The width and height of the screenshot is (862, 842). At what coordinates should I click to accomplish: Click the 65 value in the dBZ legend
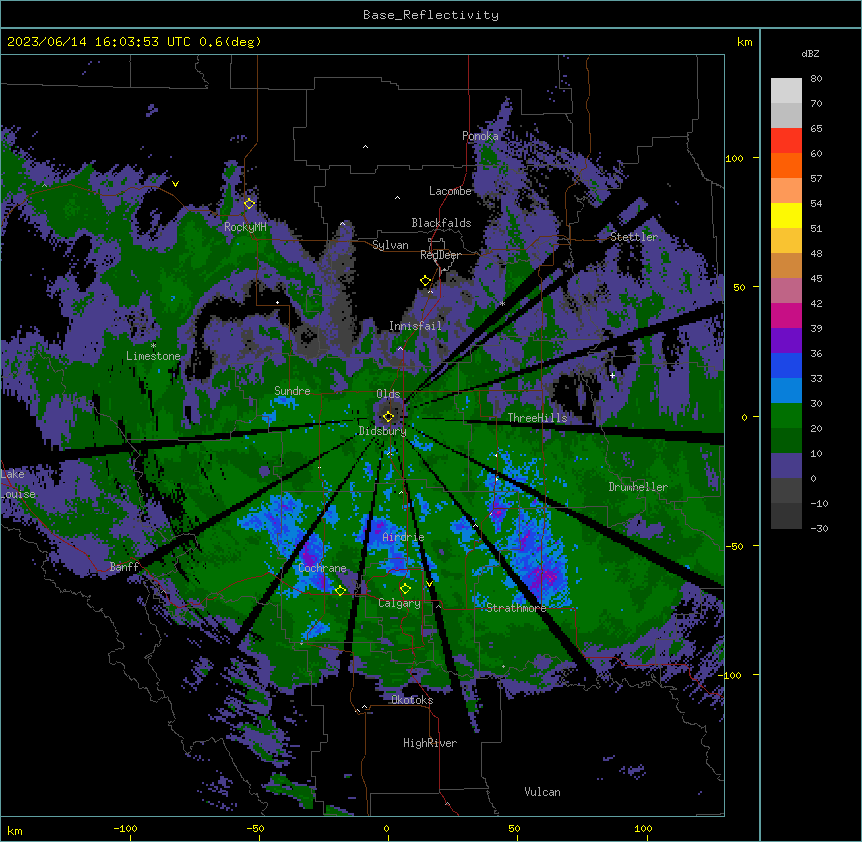pos(816,129)
